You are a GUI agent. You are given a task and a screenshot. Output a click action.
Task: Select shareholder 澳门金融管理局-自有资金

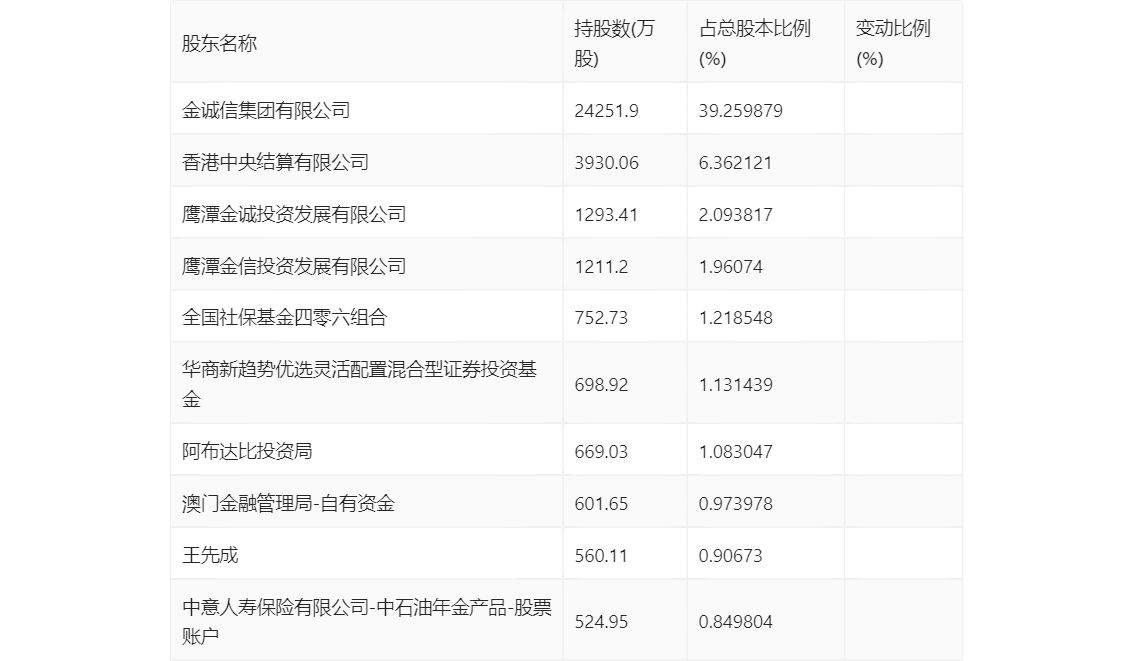click(x=289, y=504)
